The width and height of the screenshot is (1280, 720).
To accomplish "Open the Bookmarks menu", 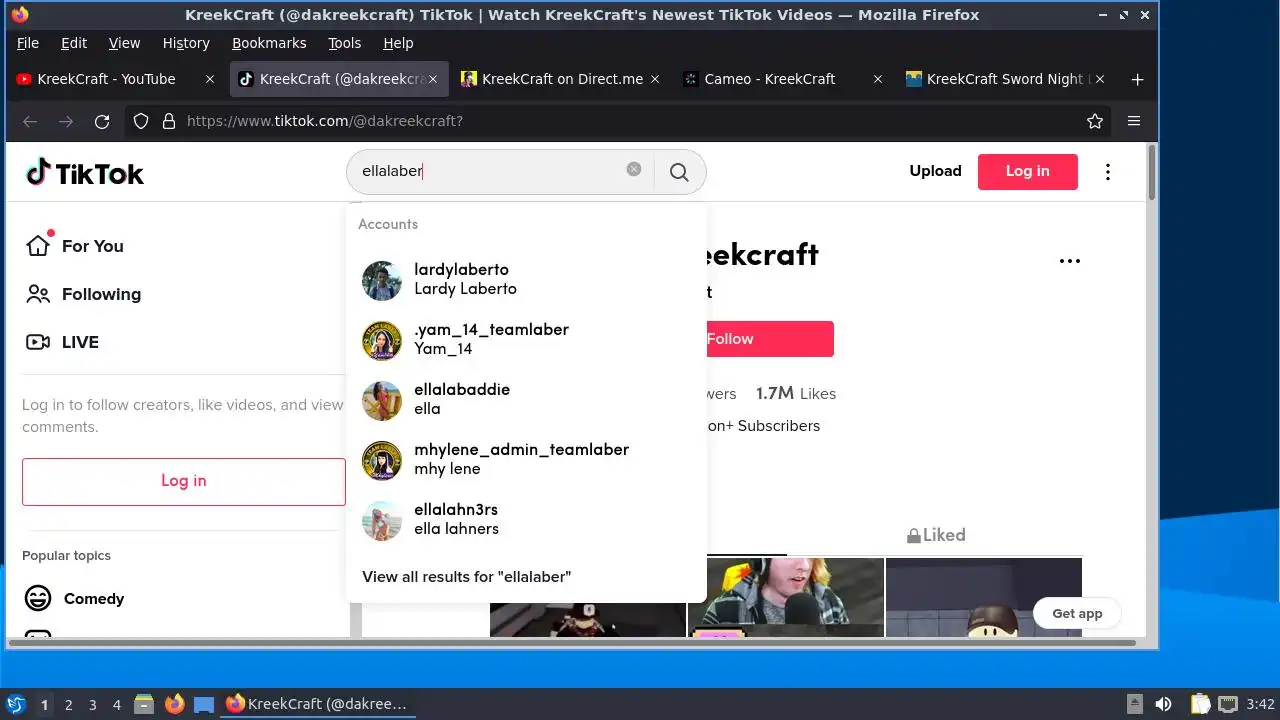I will [x=269, y=43].
